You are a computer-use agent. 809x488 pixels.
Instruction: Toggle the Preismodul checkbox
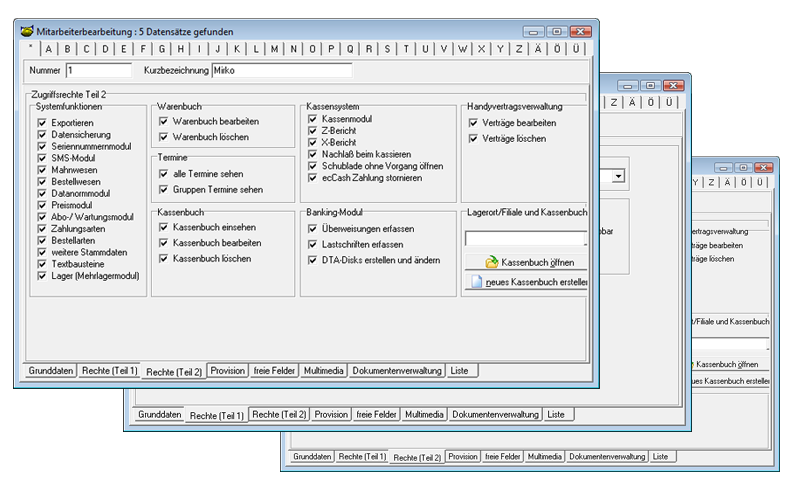(42, 205)
